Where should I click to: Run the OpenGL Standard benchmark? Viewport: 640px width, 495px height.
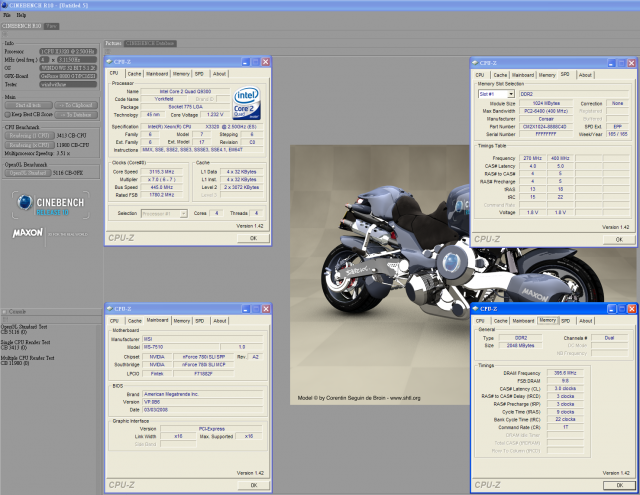coord(28,173)
